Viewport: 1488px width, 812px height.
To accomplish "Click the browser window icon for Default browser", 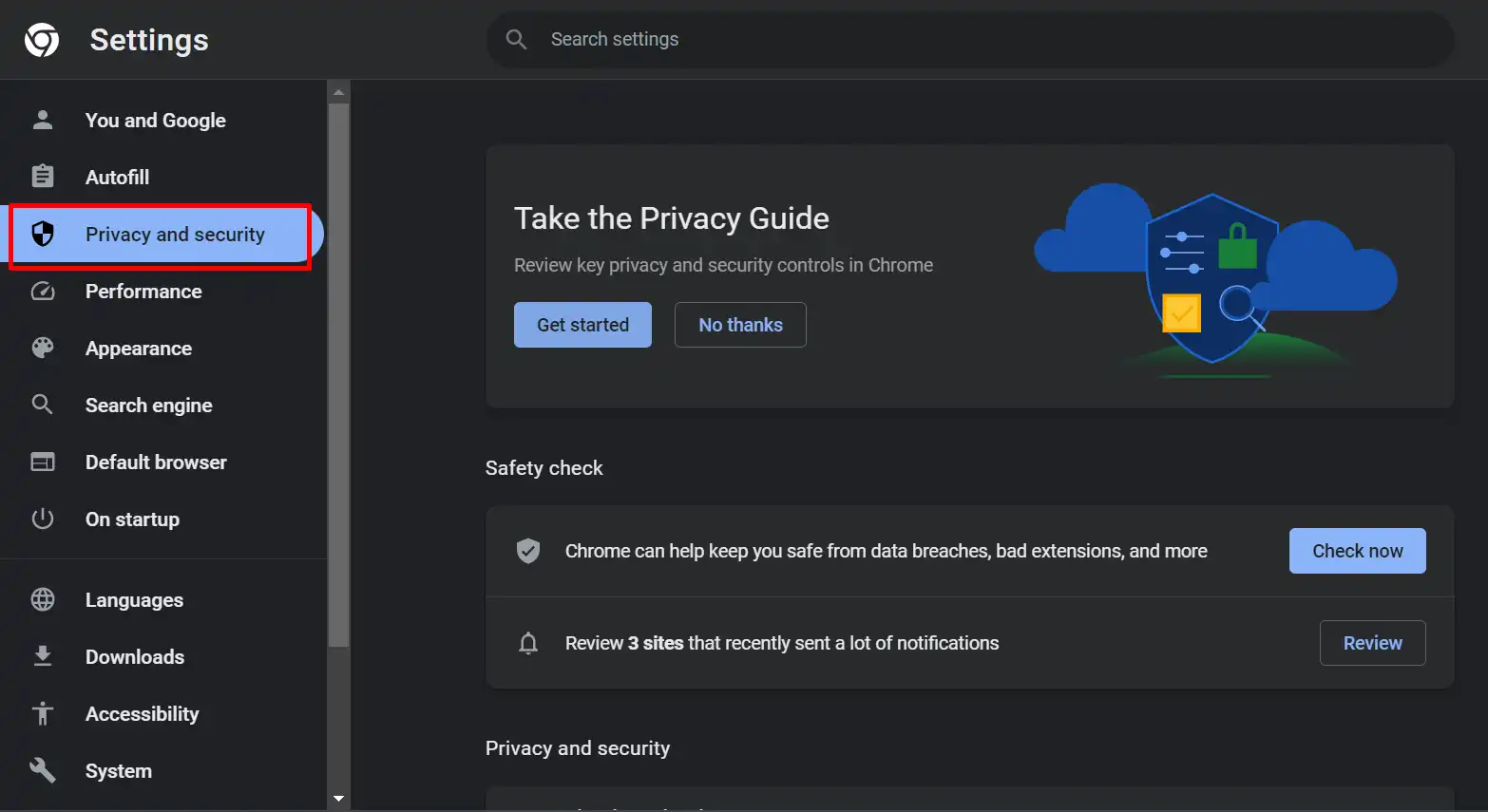I will 43,462.
